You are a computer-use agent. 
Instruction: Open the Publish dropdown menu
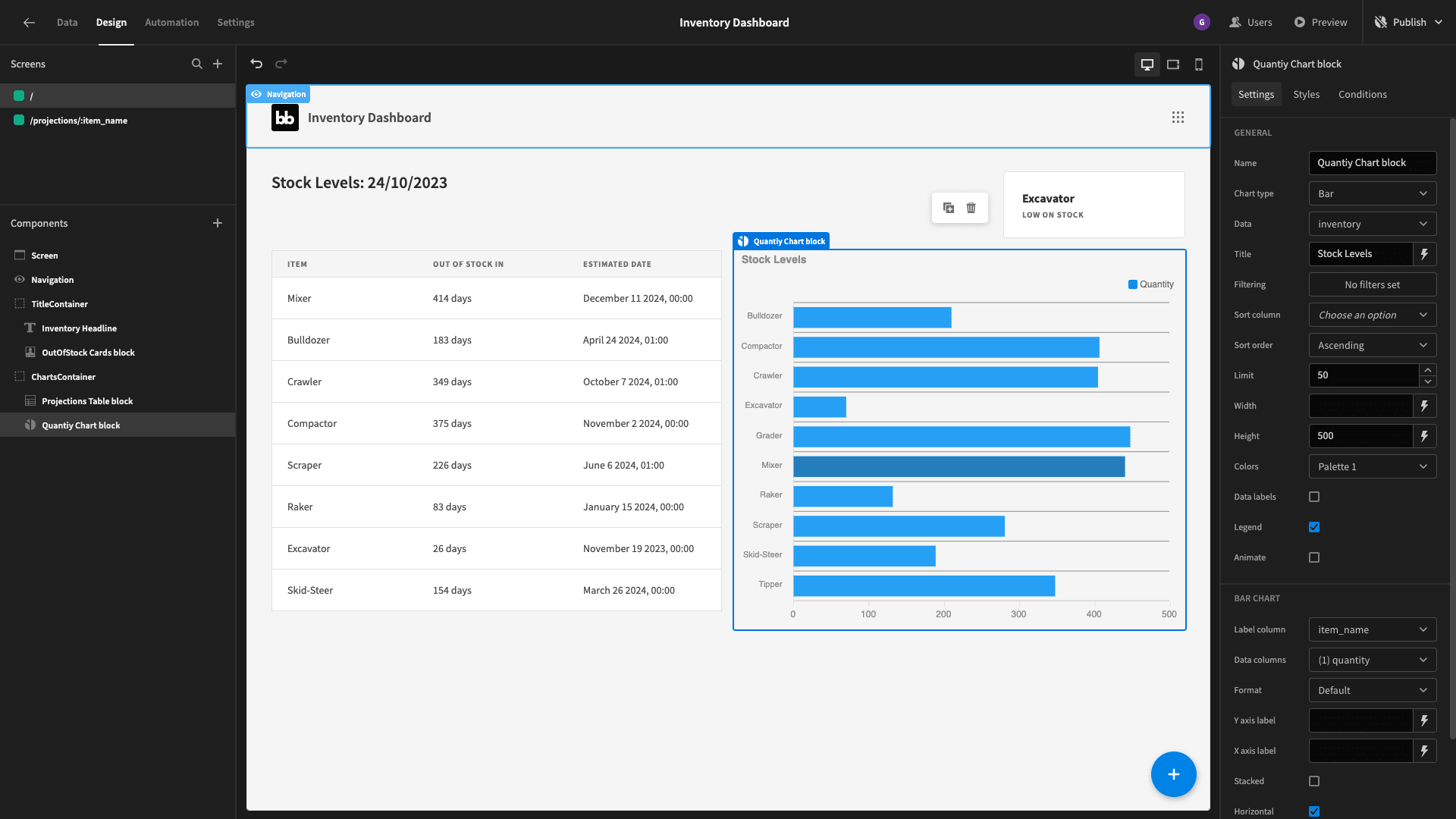[1409, 23]
